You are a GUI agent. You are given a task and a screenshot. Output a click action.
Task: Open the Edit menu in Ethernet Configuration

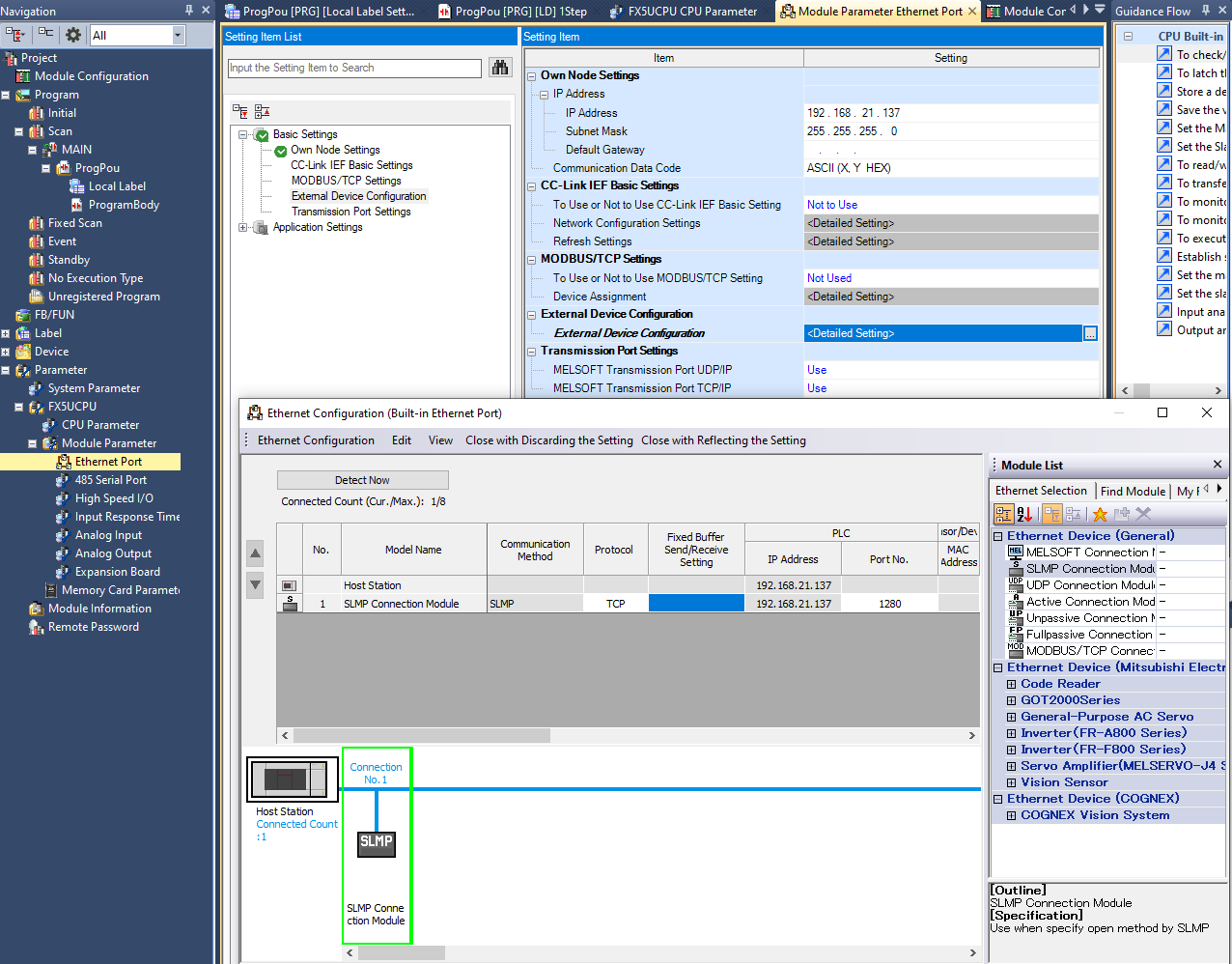pyautogui.click(x=402, y=440)
